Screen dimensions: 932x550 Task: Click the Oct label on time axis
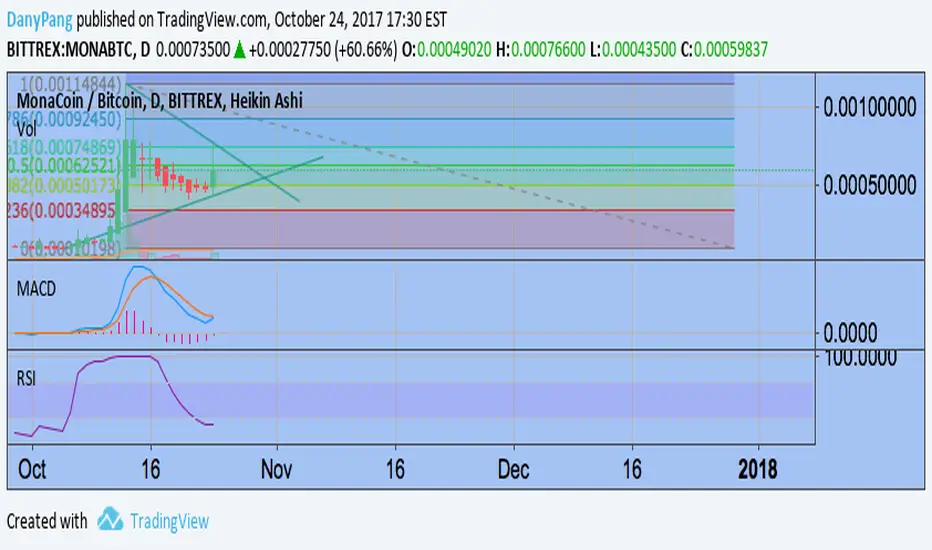32,470
